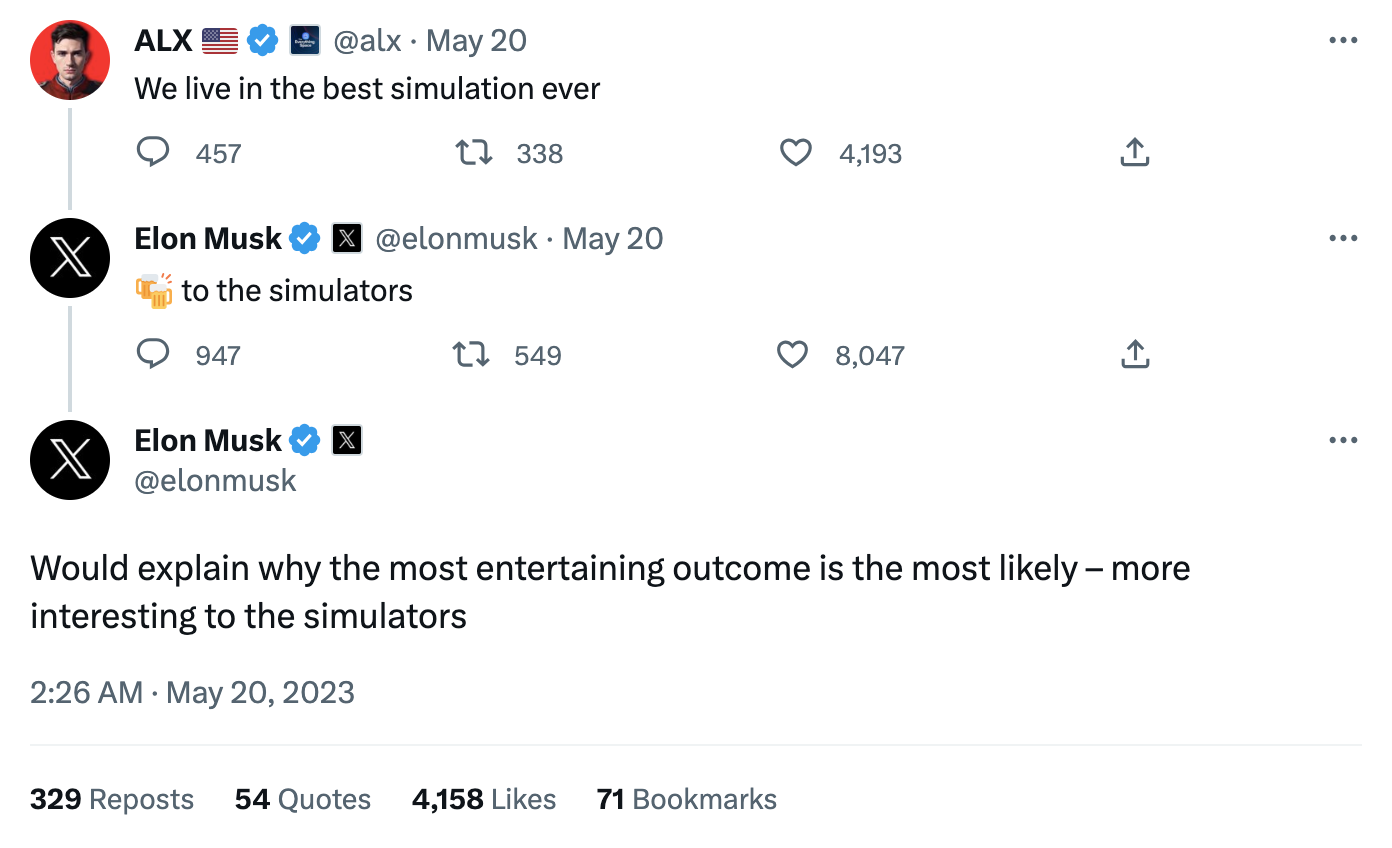The image size is (1392, 848).
Task: Repost Elon's beer emoji tweet
Action: point(470,354)
